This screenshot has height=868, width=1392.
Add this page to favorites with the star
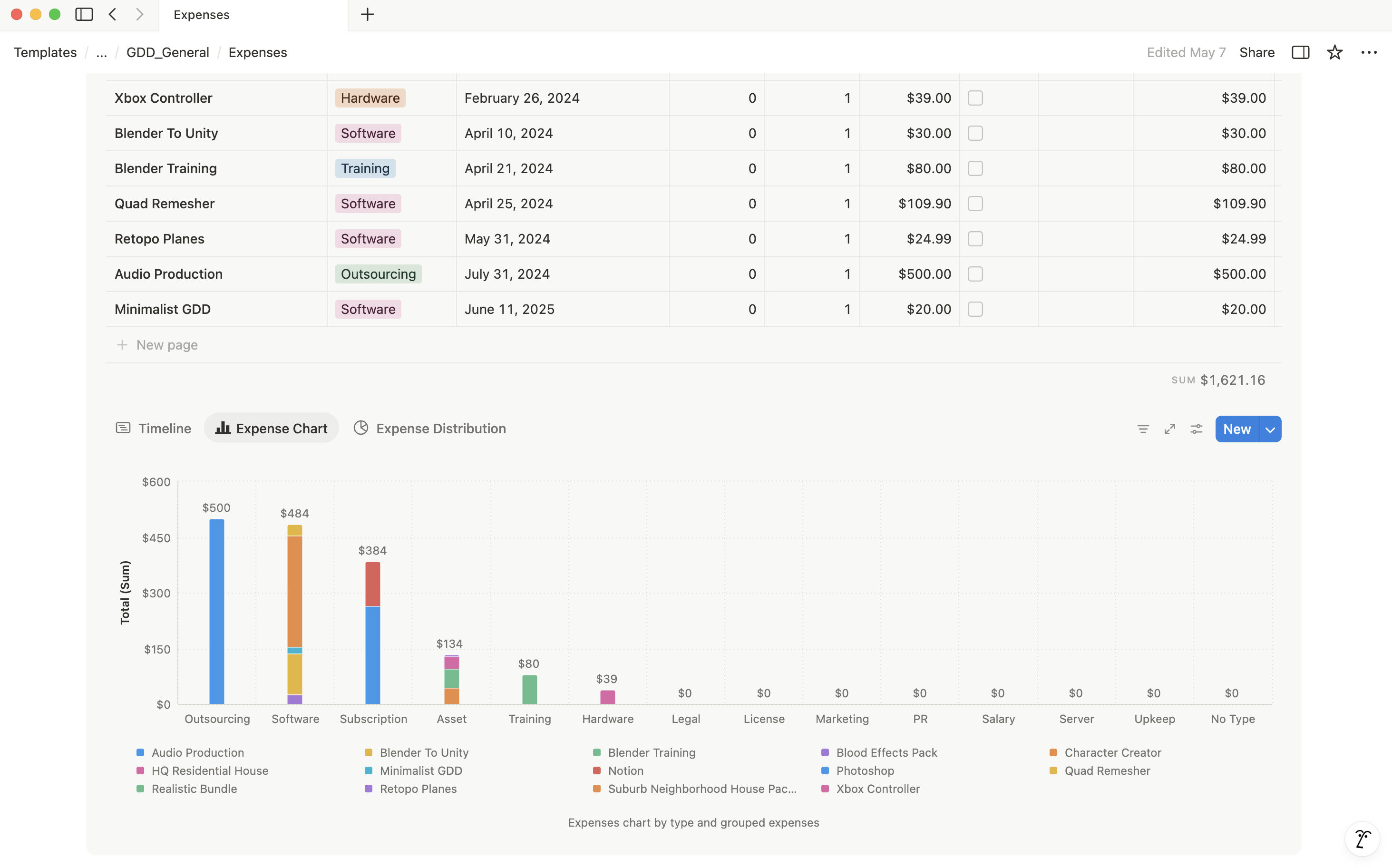pyautogui.click(x=1334, y=52)
